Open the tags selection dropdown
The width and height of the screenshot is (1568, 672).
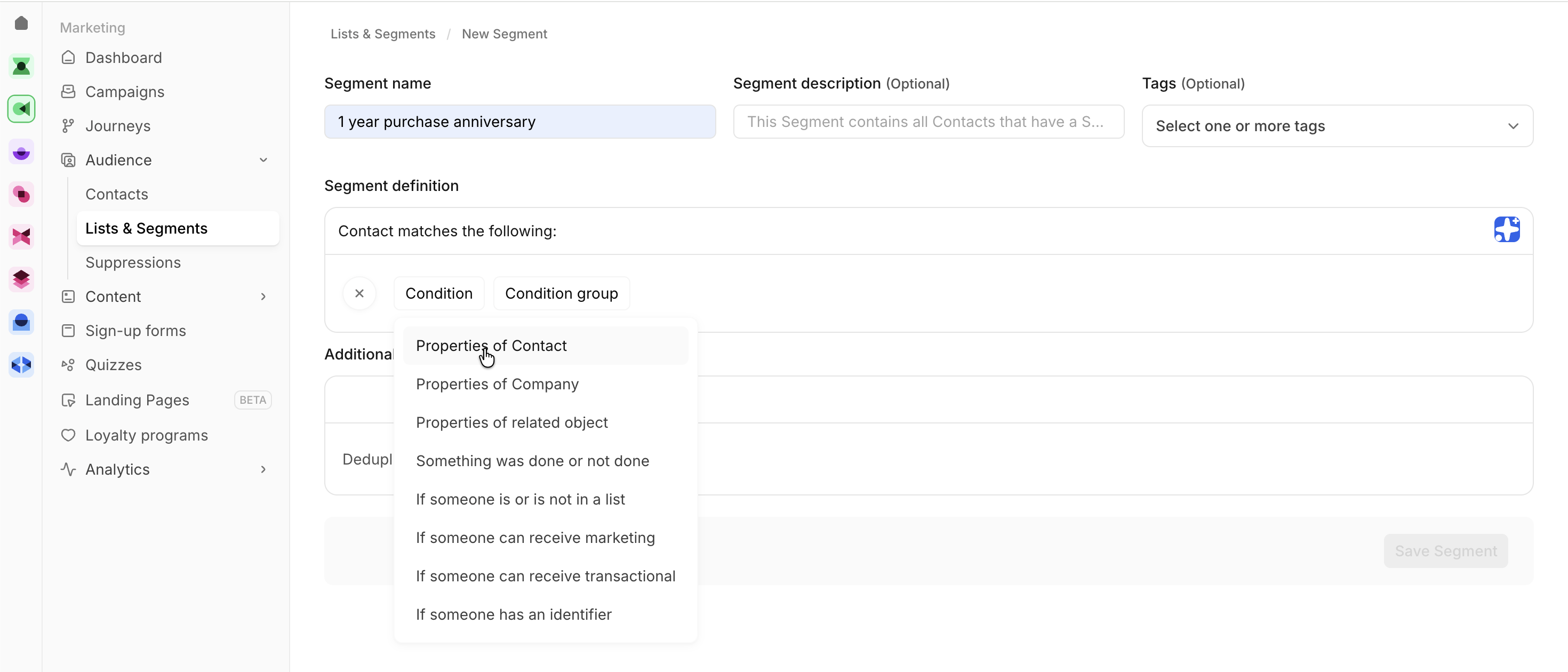pos(1337,126)
